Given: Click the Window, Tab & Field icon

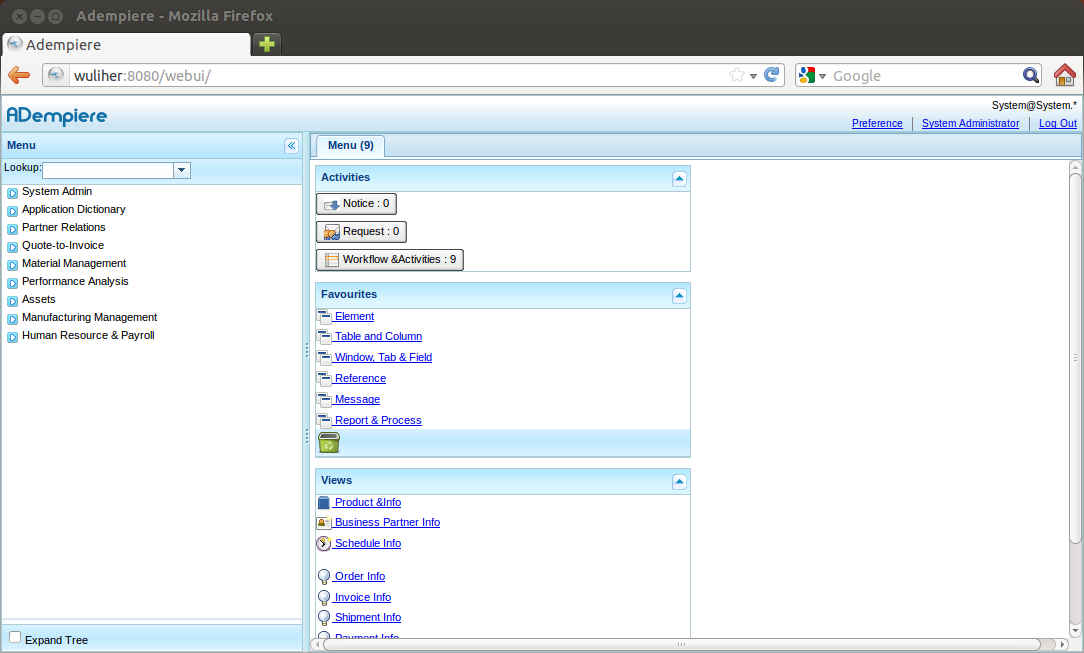Looking at the screenshot, I should pos(324,357).
